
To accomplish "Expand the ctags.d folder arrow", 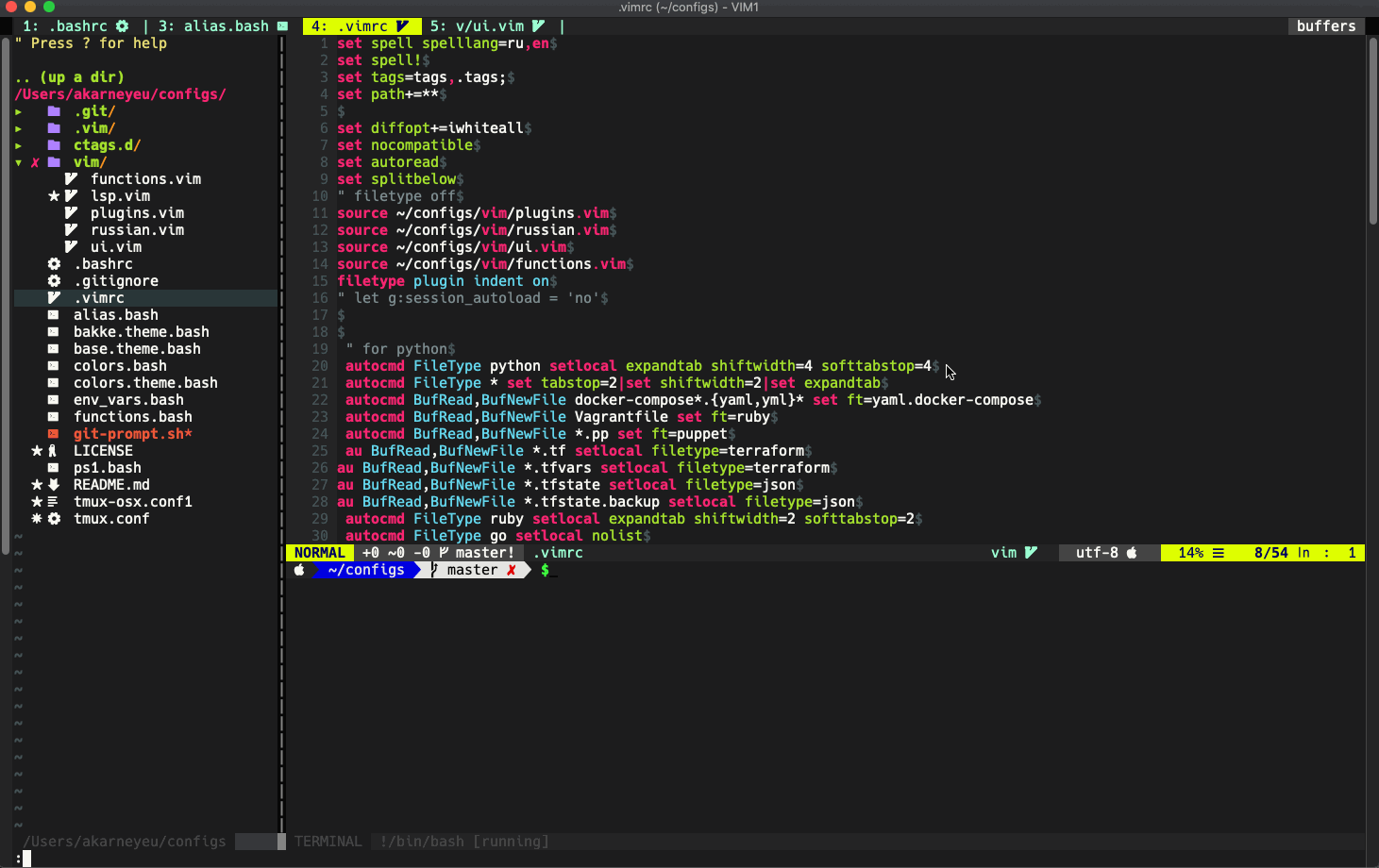I will tap(18, 145).
